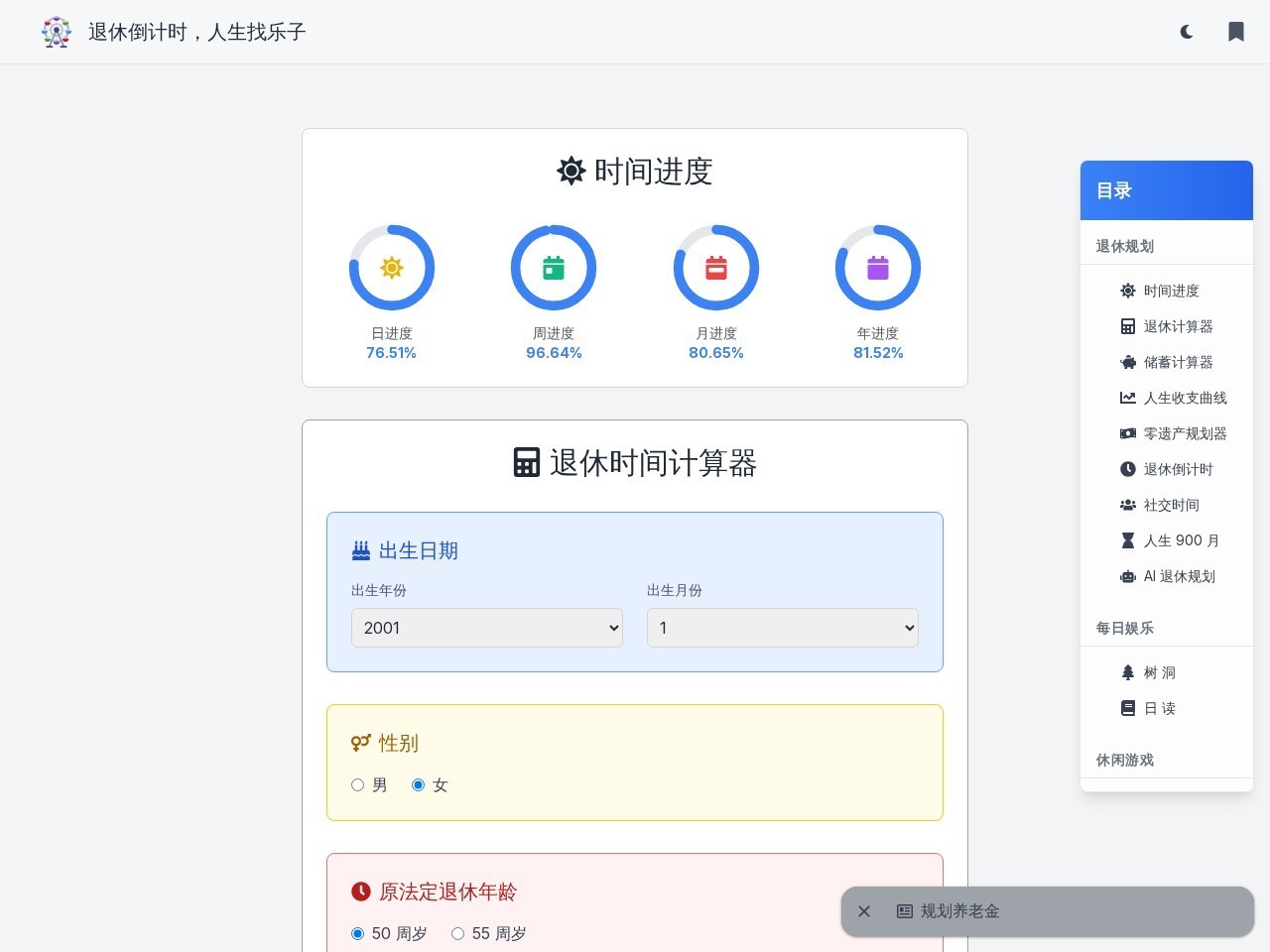Toggle dark mode with the moon icon

point(1187,32)
